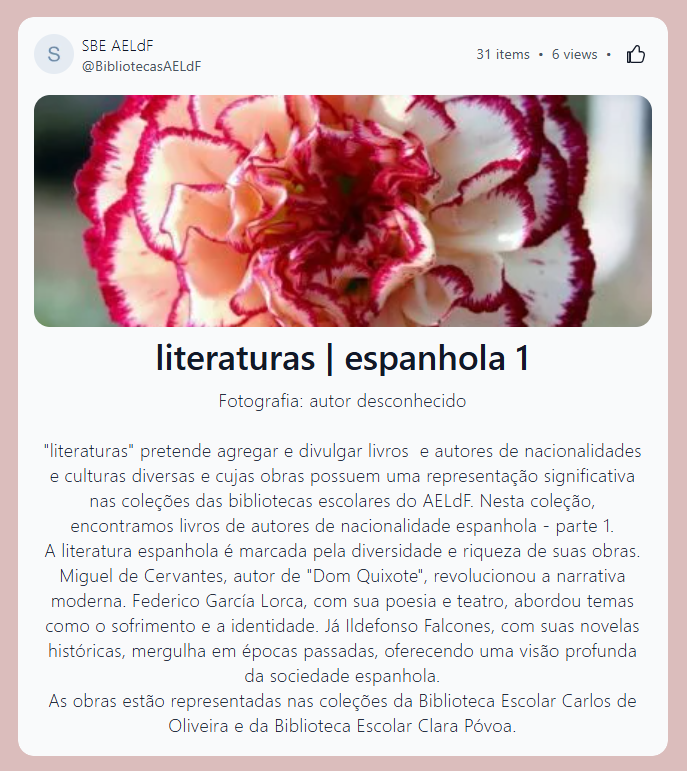Click the caption Fotografia: autor desconhecido
The width and height of the screenshot is (687, 771).
coord(342,401)
